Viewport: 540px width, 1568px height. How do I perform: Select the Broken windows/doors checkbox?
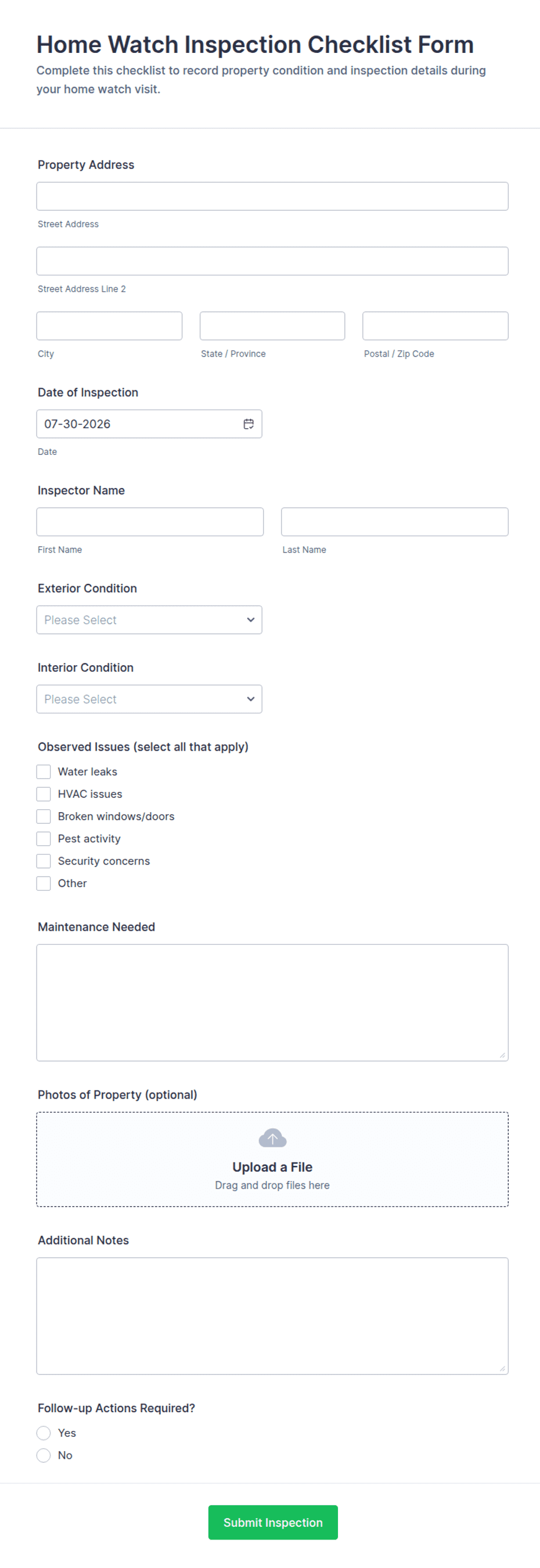tap(43, 816)
